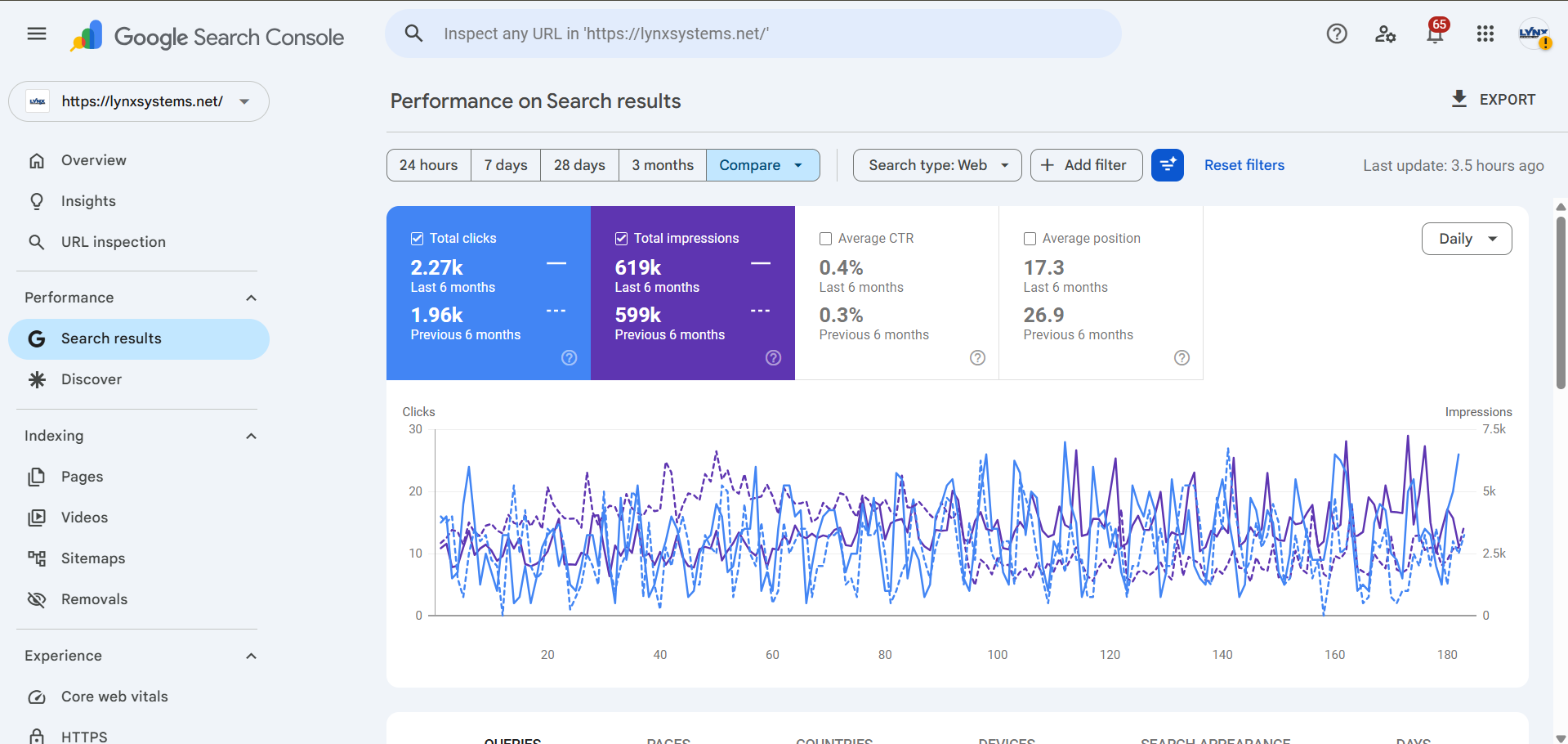1568x744 pixels.
Task: Uncheck the Total impressions checkbox
Action: pyautogui.click(x=622, y=239)
